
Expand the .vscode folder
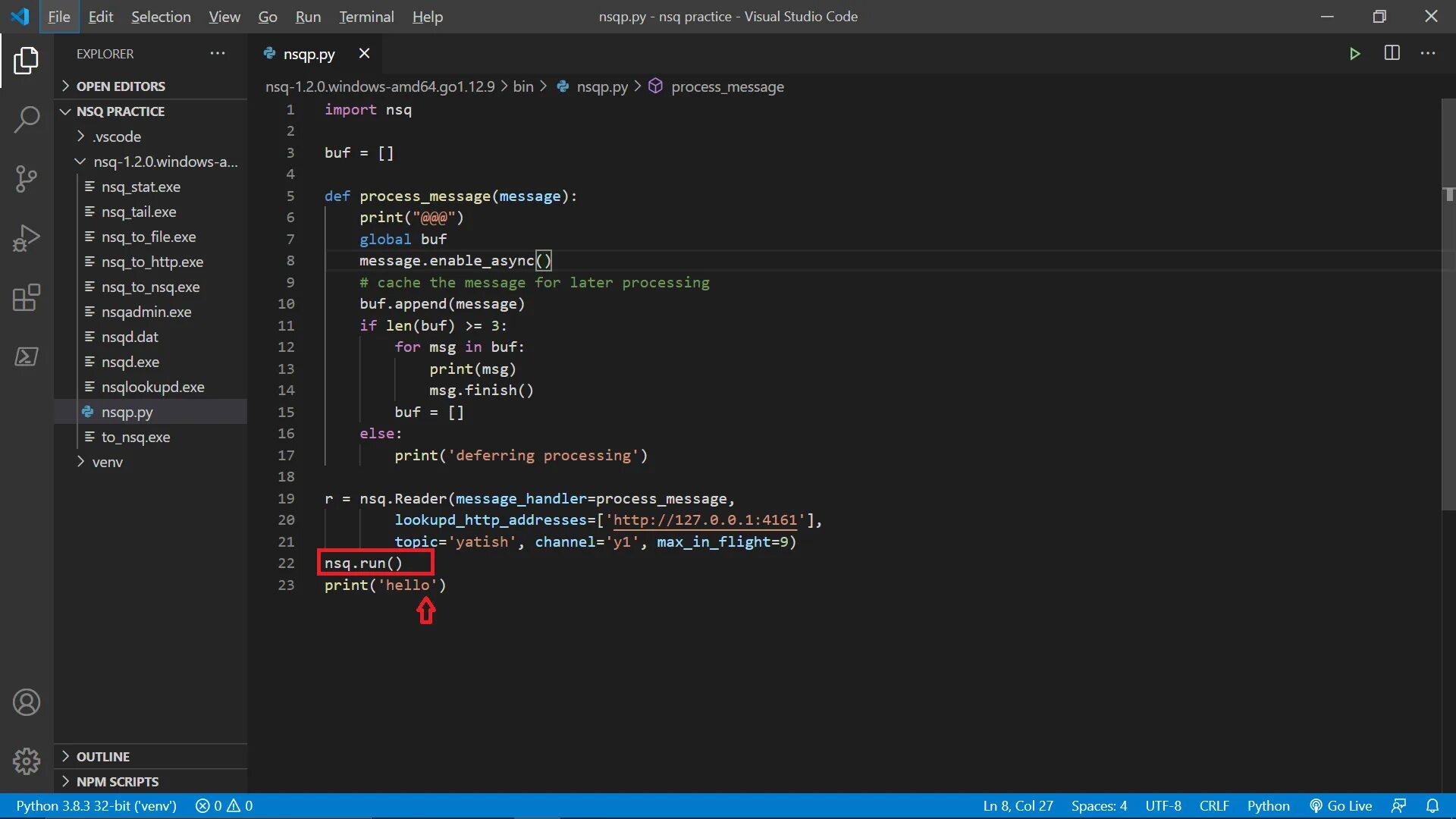click(x=117, y=136)
